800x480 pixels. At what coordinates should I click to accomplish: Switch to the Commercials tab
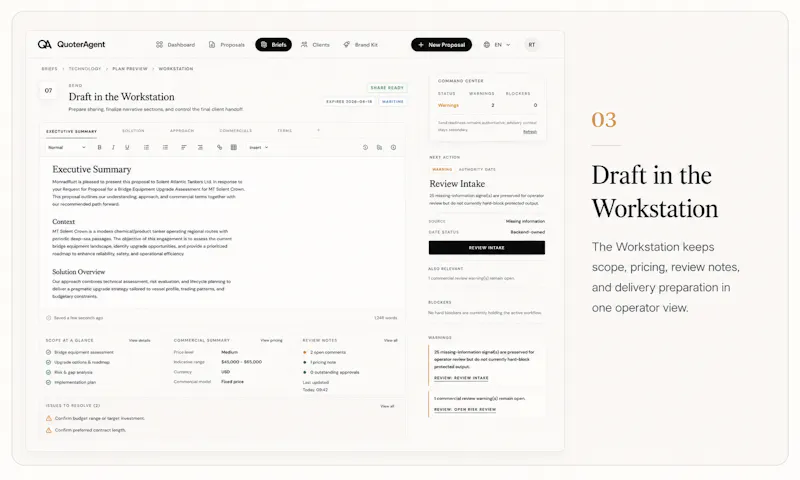(x=236, y=131)
